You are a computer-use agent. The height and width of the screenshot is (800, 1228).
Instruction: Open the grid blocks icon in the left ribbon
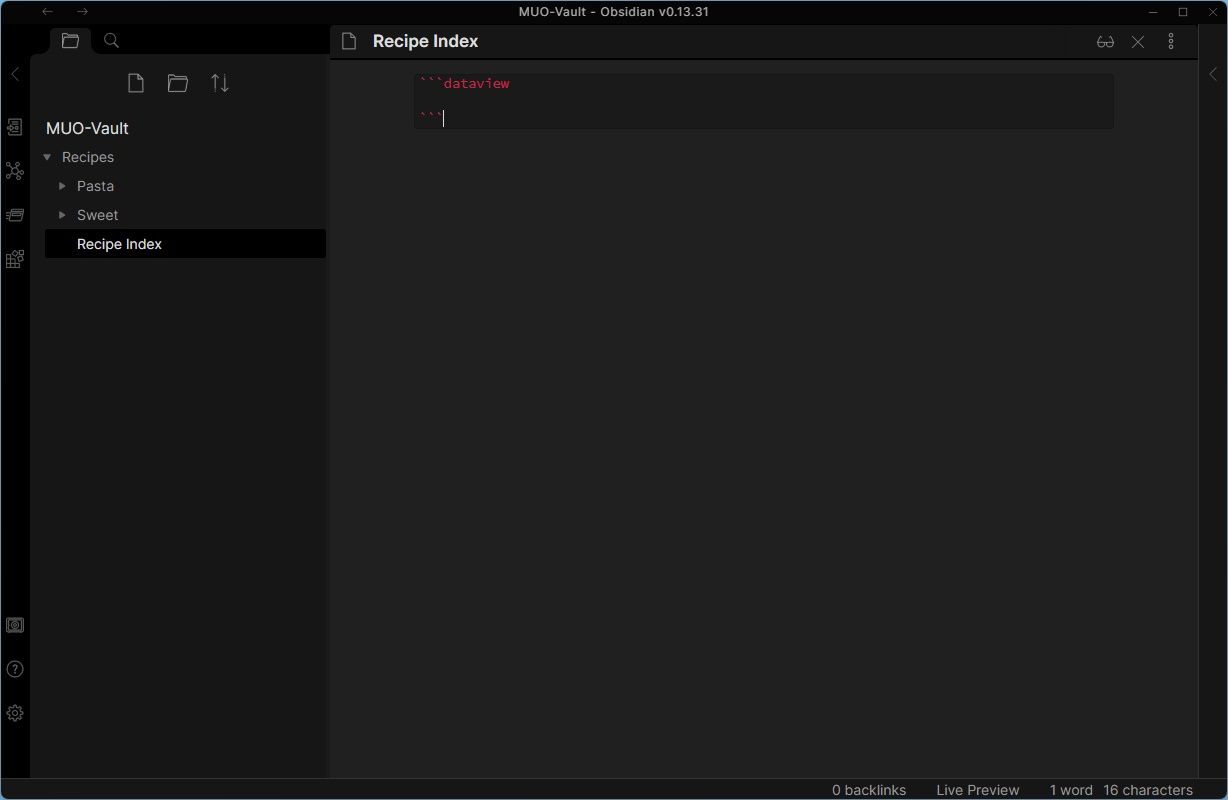pos(15,259)
